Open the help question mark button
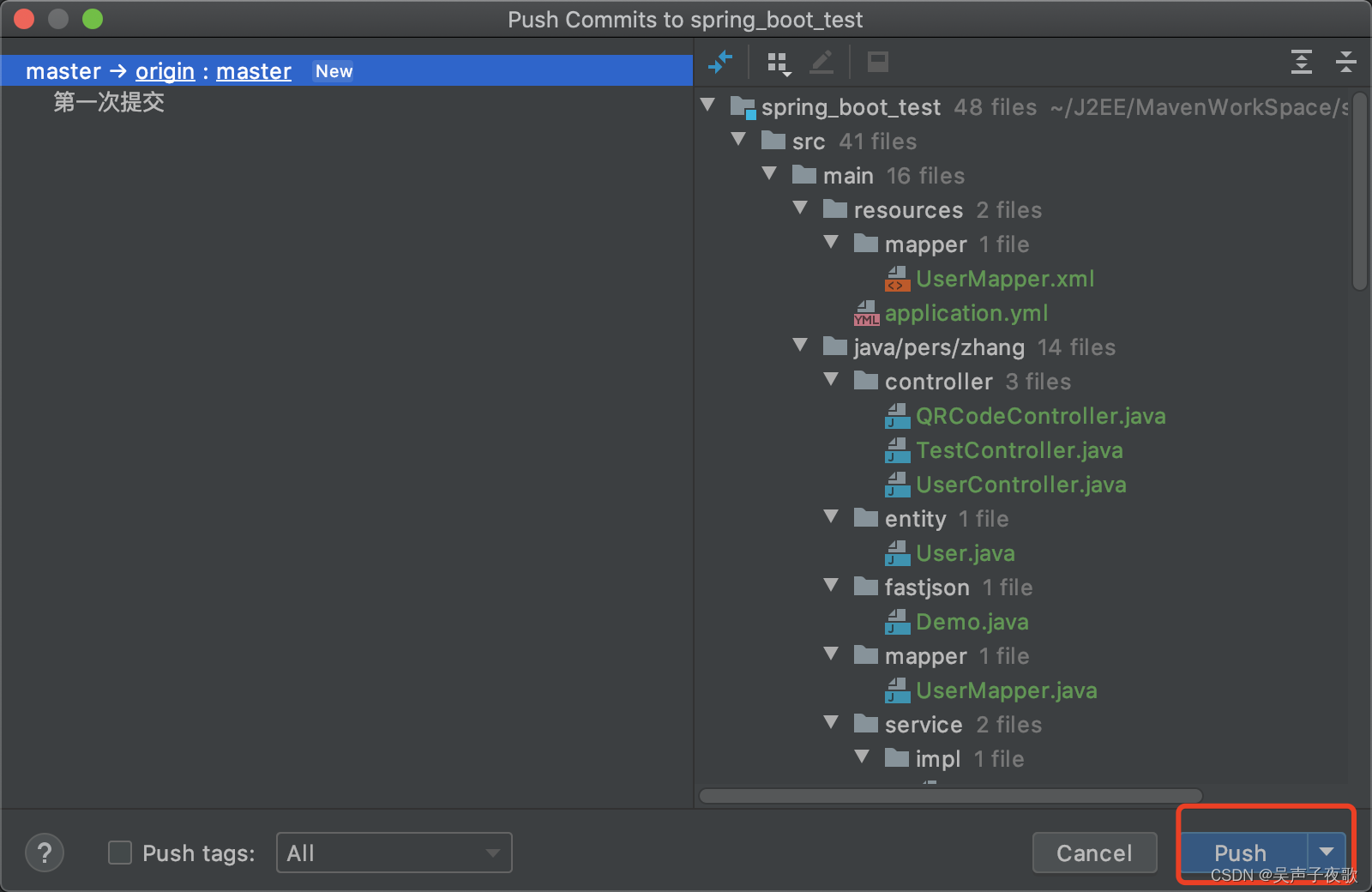 pyautogui.click(x=45, y=853)
